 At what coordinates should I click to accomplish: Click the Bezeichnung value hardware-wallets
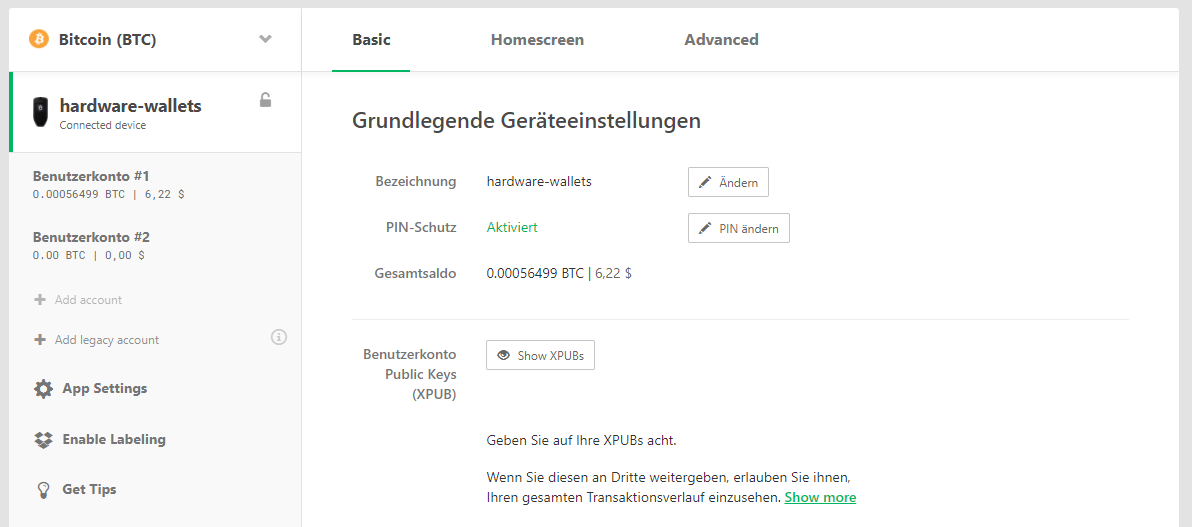click(539, 182)
